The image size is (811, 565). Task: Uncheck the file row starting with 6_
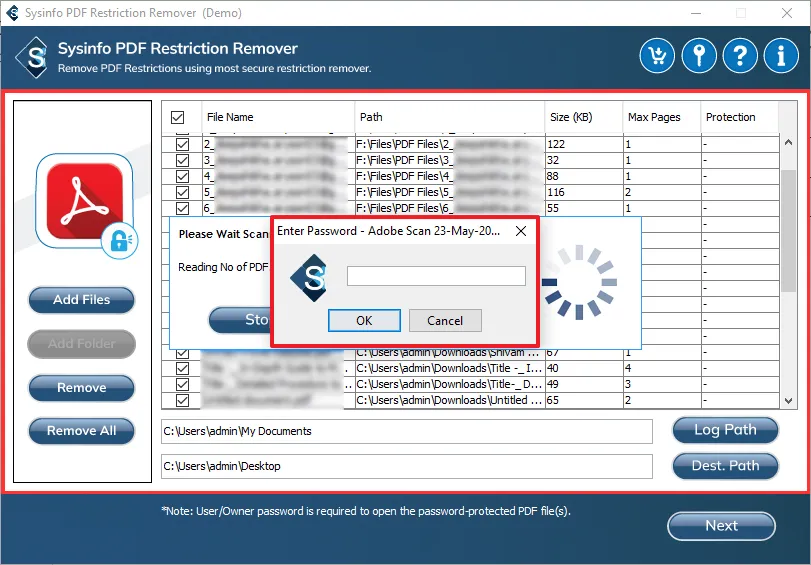point(182,209)
